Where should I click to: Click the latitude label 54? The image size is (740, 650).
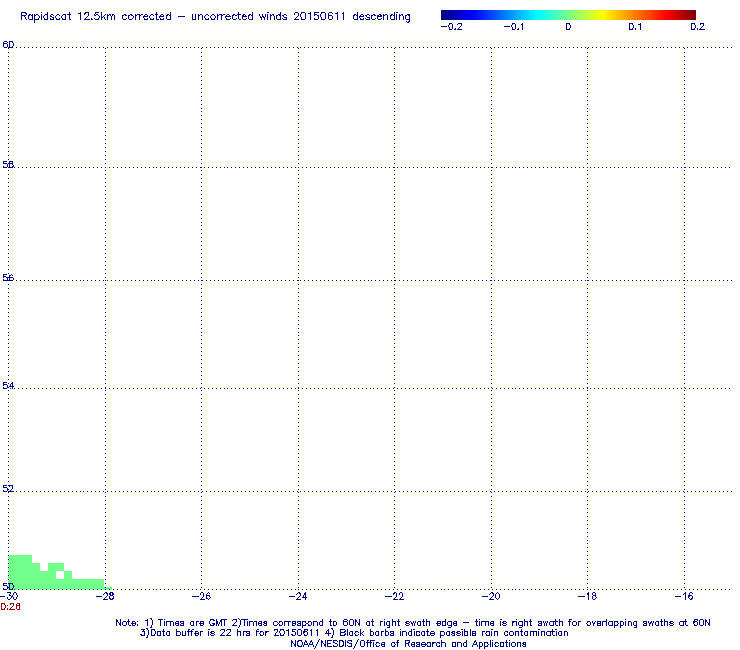point(8,386)
